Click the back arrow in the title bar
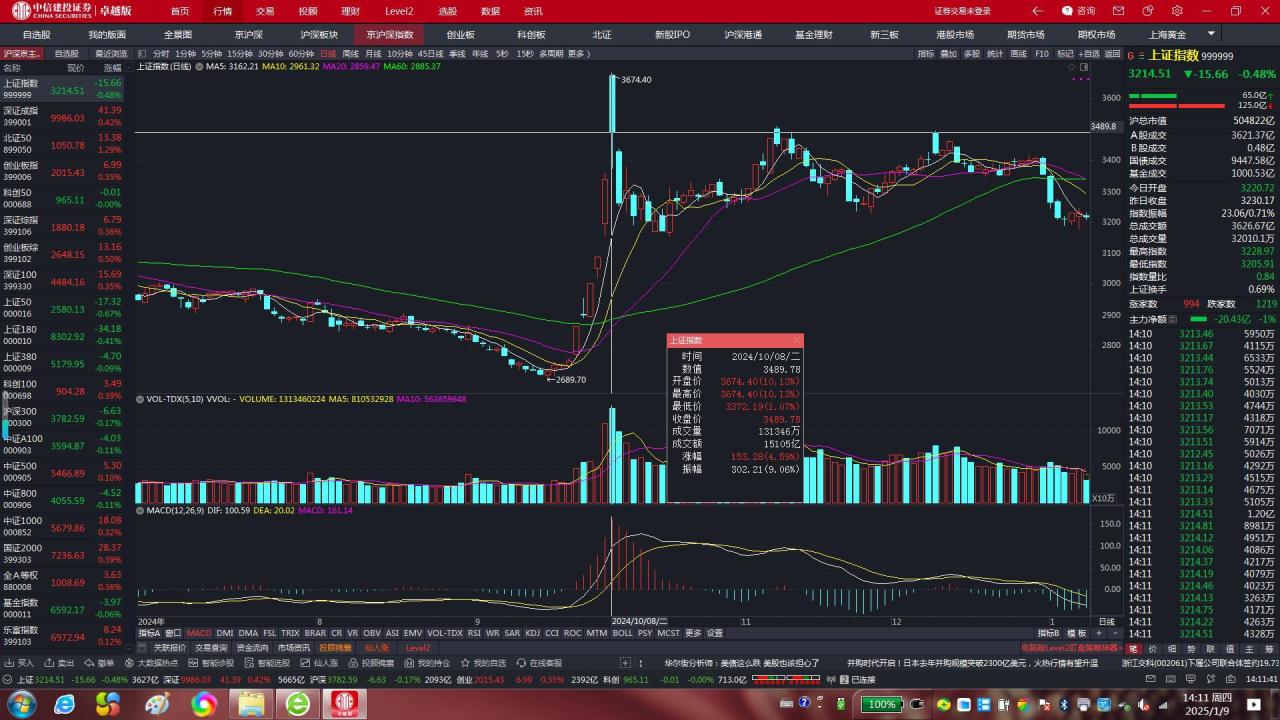This screenshot has width=1280, height=720. pyautogui.click(x=1038, y=11)
